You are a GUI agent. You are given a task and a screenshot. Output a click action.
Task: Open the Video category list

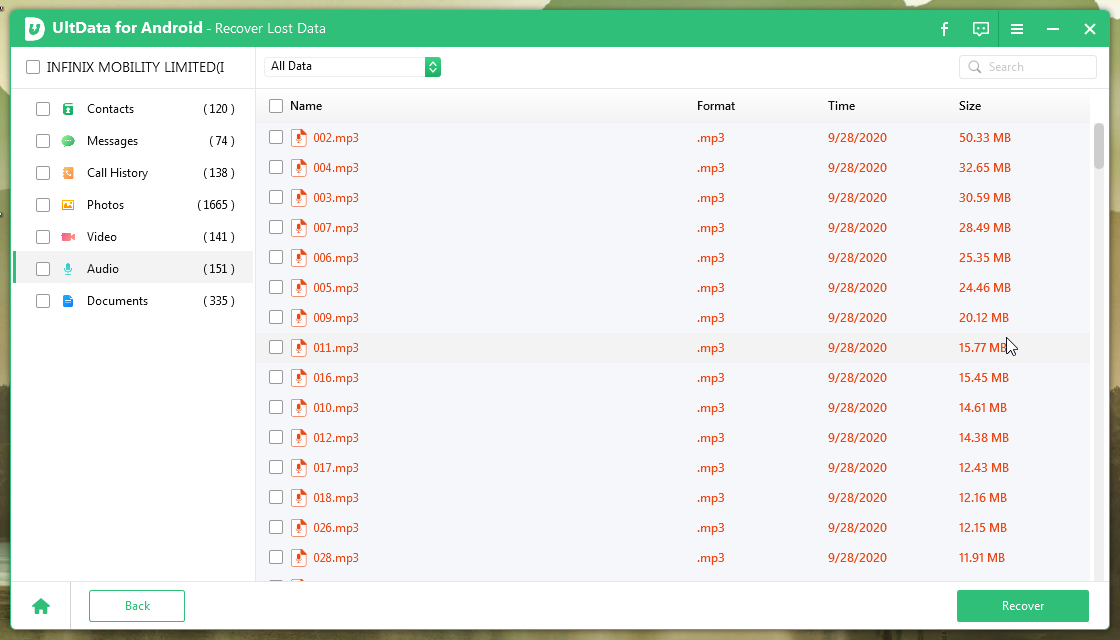[134, 236]
